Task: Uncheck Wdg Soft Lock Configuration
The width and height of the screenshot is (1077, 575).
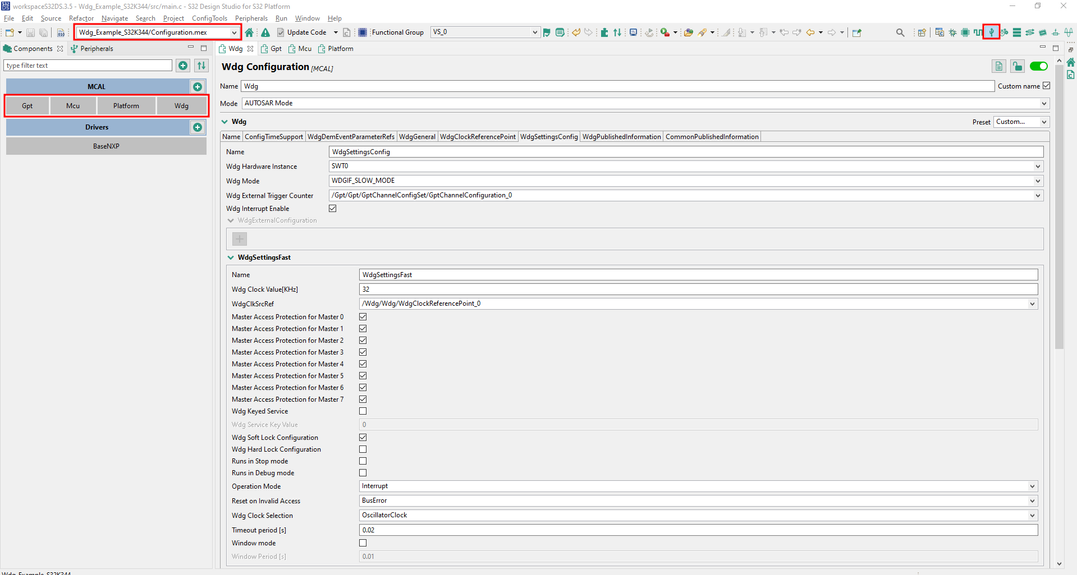Action: (x=363, y=437)
